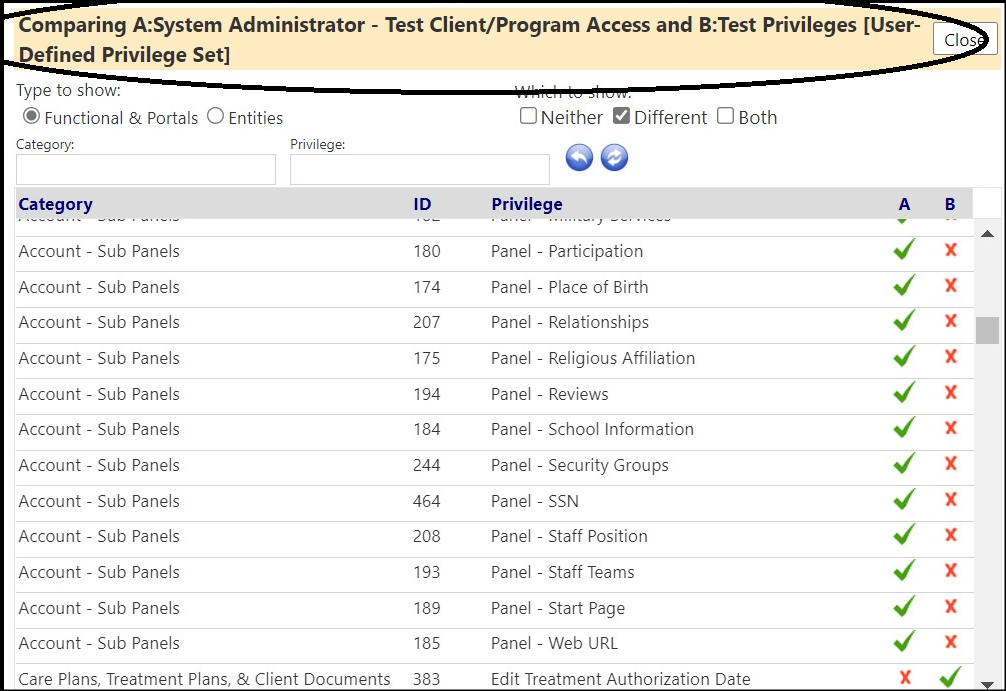1006x691 pixels.
Task: Sort by Privilege column header
Action: pyautogui.click(x=527, y=204)
